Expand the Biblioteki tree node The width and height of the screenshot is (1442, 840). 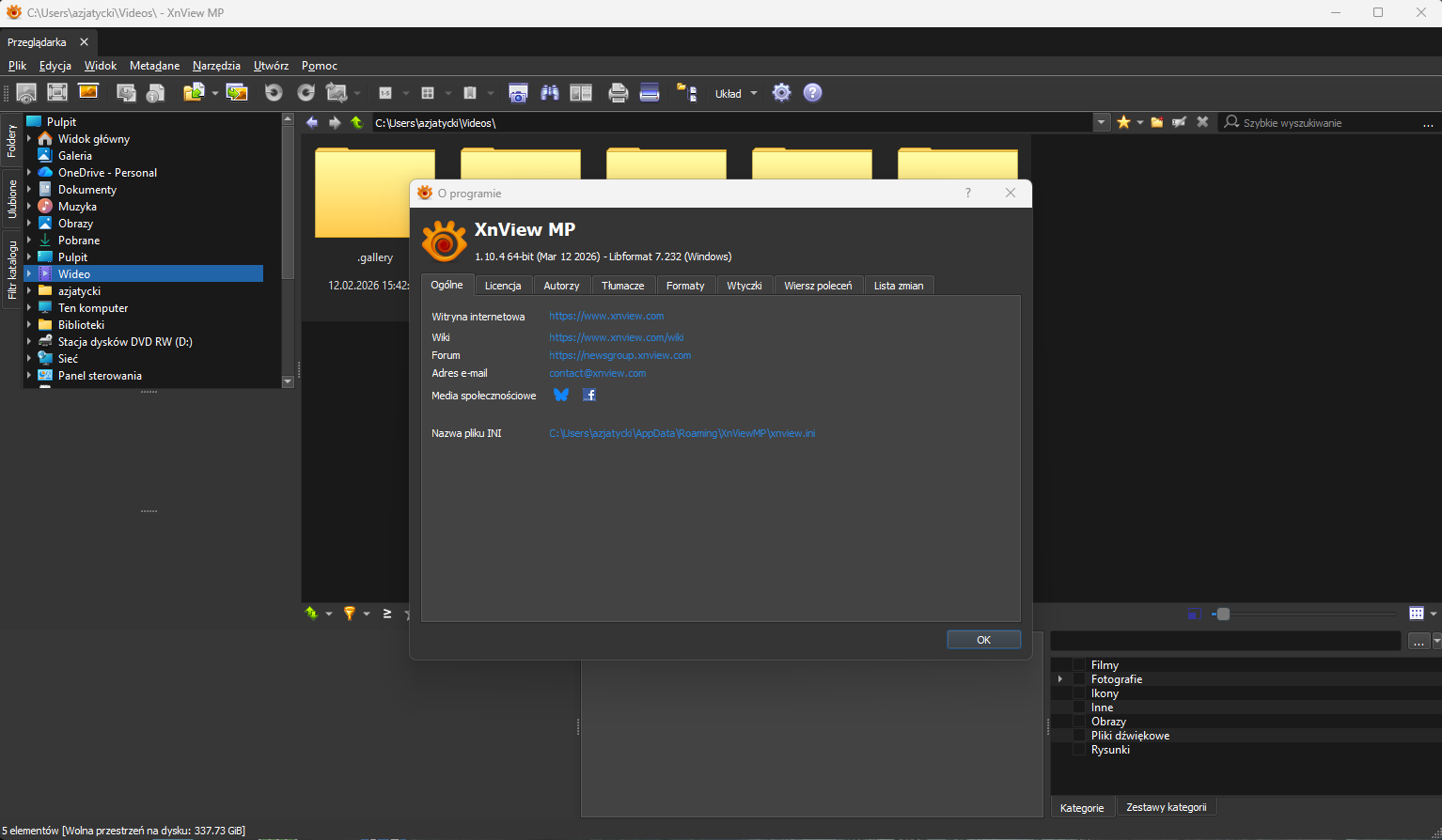click(29, 325)
